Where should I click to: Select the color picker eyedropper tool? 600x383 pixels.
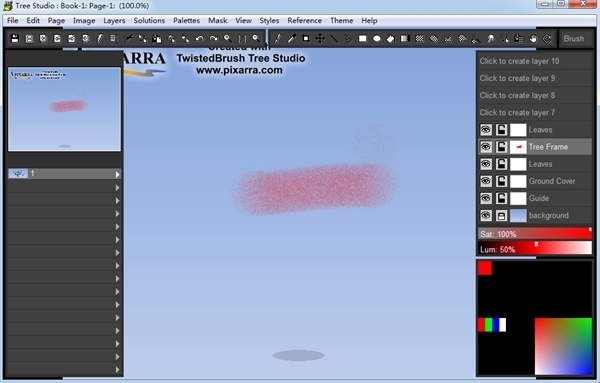[292, 38]
